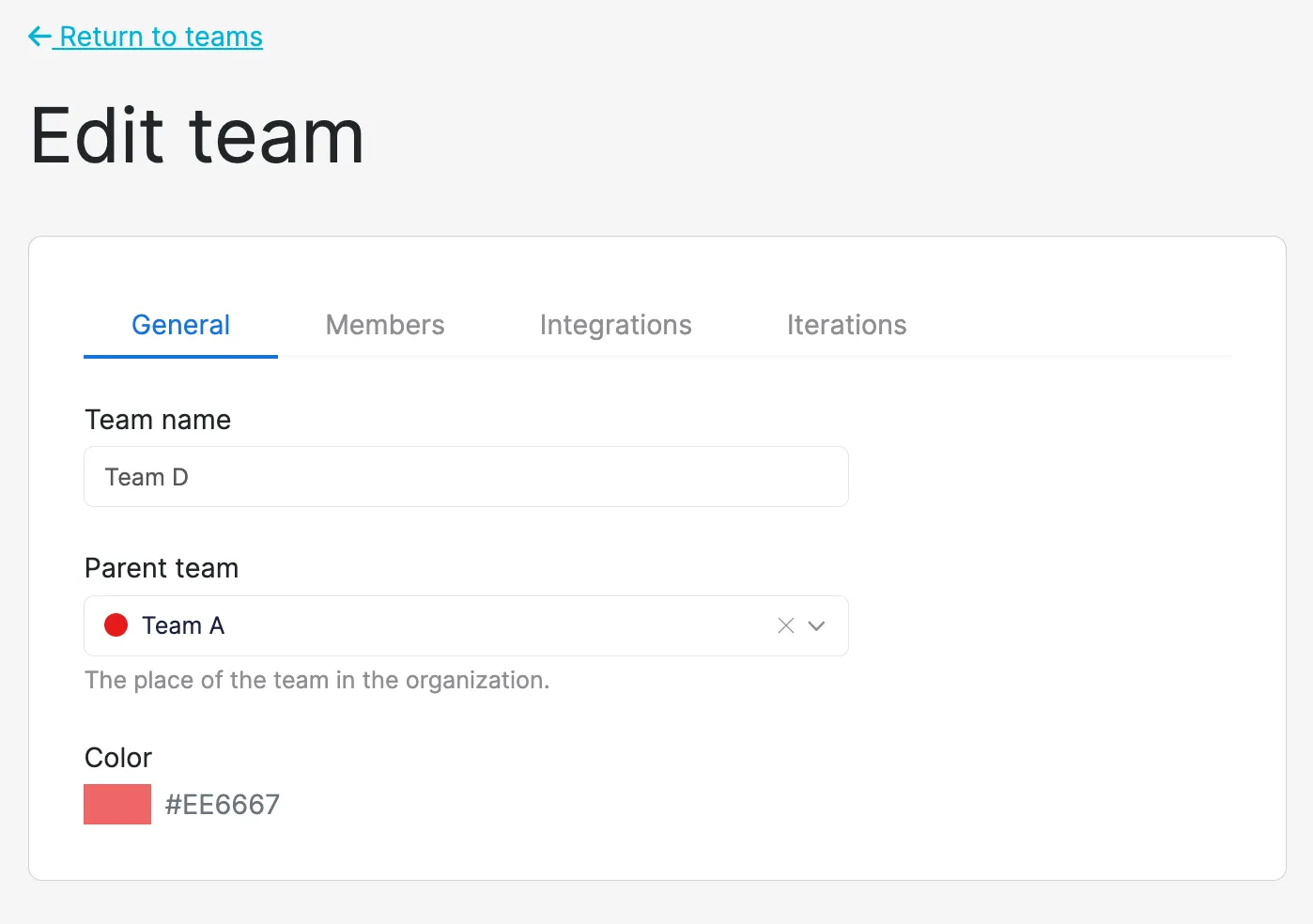Click the back arrow icon
This screenshot has height=924, width=1313.
(x=39, y=37)
